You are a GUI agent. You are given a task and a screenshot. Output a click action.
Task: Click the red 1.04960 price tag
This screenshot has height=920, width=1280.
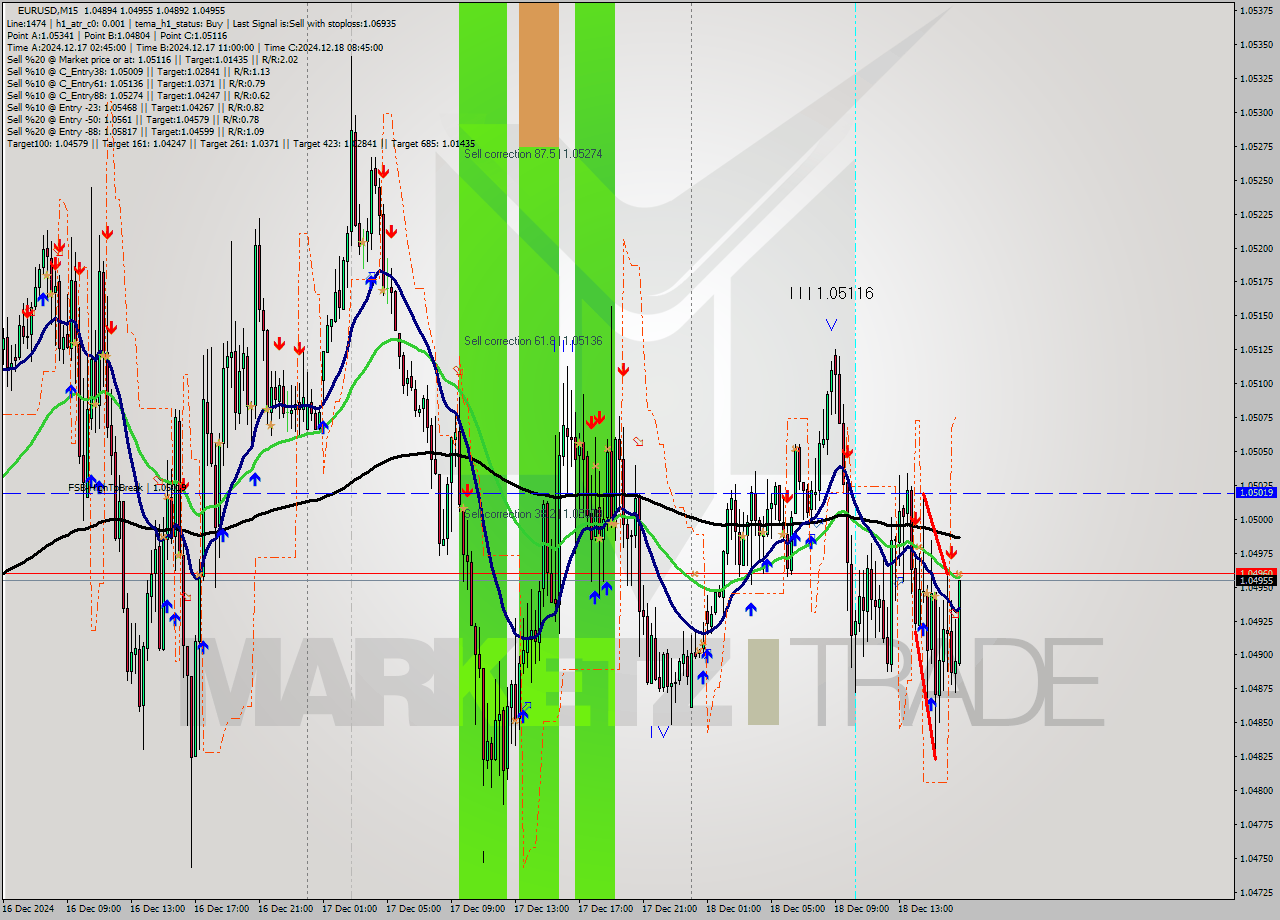[x=1257, y=573]
